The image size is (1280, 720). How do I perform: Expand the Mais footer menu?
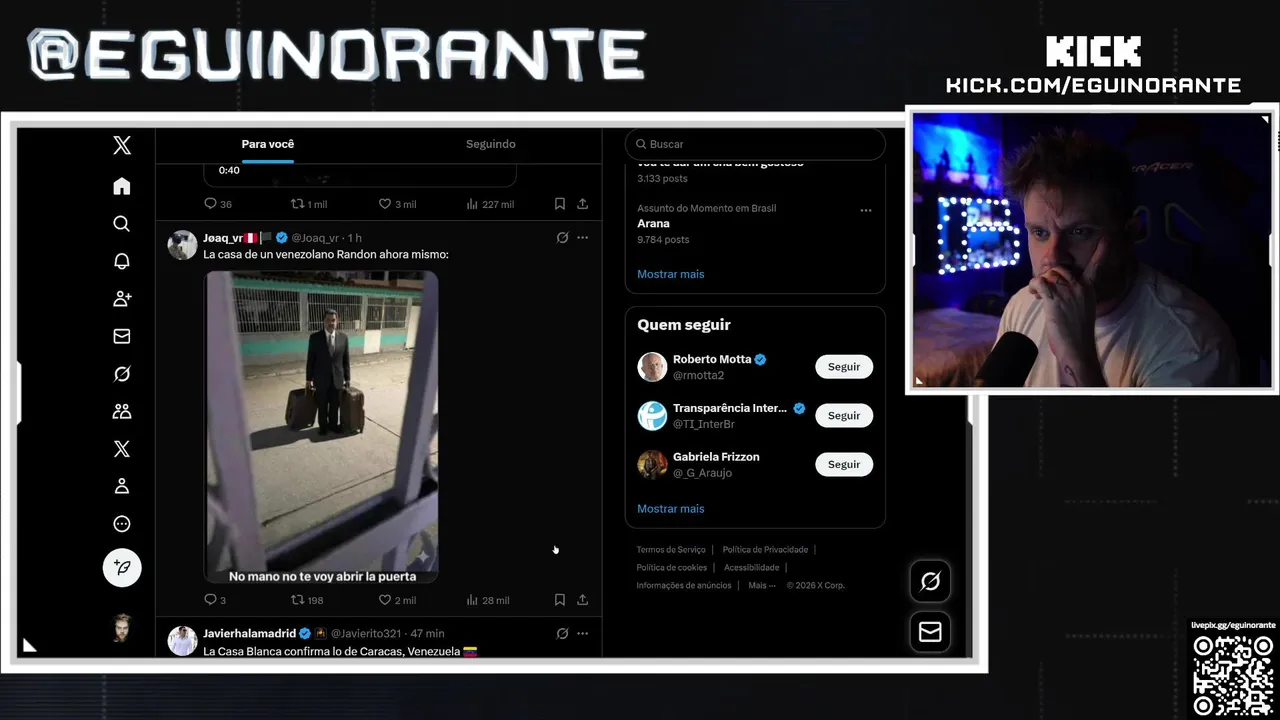pos(762,586)
